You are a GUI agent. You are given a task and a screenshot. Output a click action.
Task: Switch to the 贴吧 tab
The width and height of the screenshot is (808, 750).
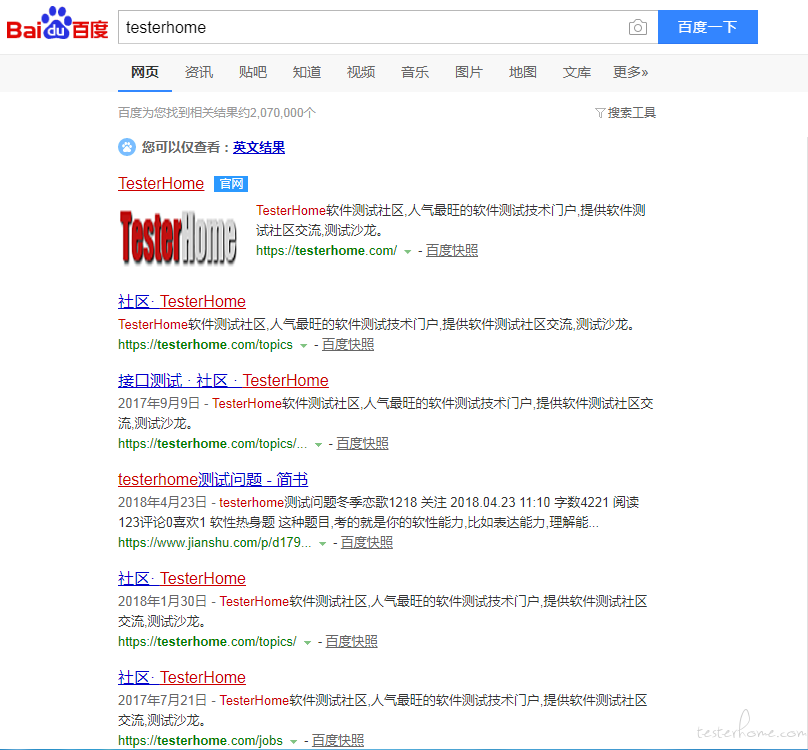(252, 72)
